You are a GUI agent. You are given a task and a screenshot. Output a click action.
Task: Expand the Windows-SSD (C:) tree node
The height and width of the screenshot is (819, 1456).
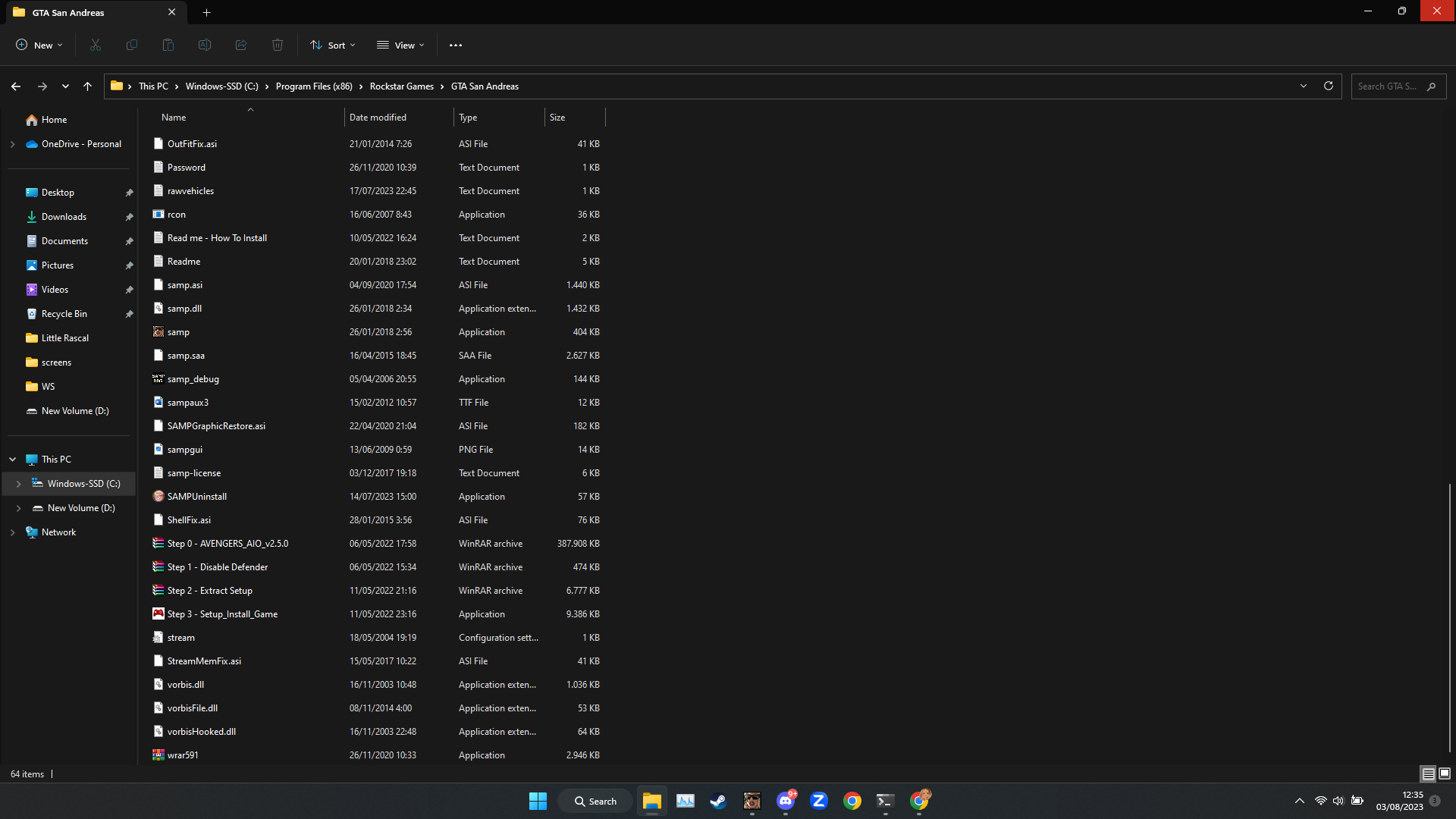pyautogui.click(x=19, y=484)
